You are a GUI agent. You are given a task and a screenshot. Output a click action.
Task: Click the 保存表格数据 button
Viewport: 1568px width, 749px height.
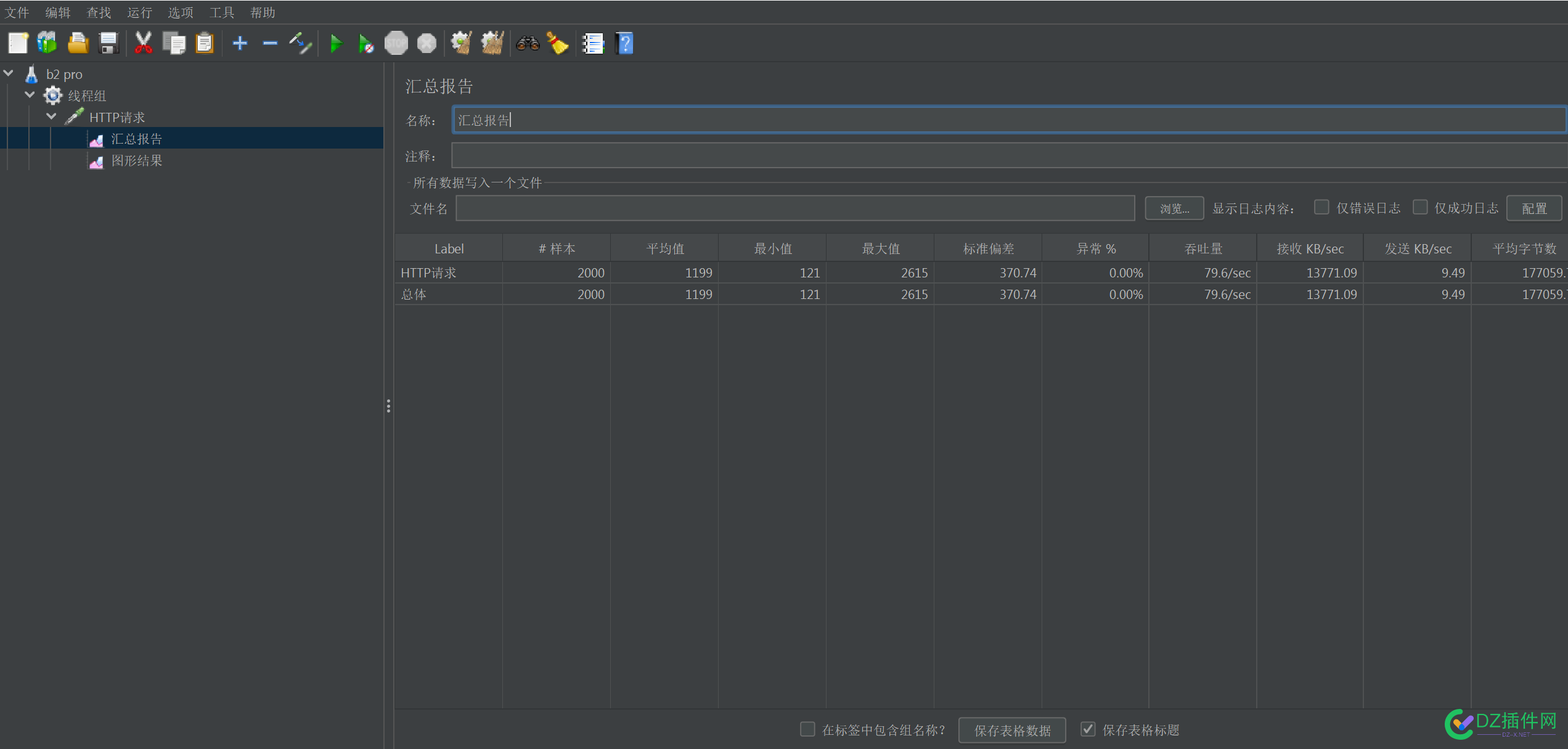(x=1012, y=731)
